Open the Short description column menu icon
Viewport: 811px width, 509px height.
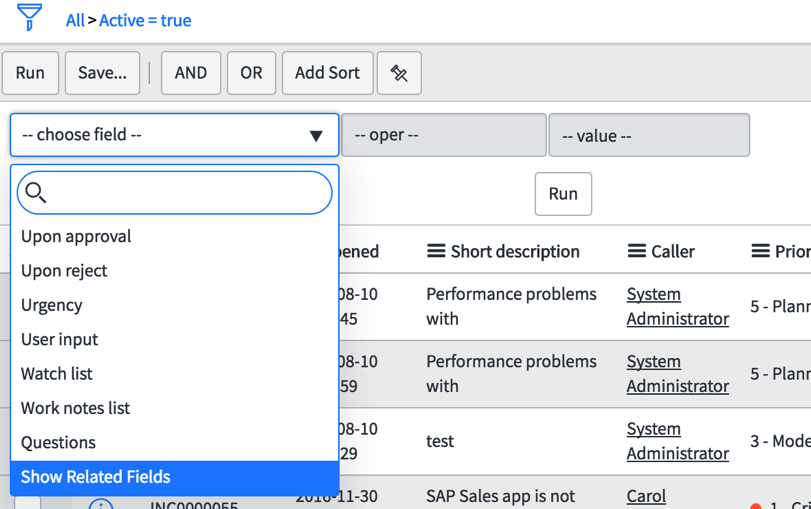tap(436, 252)
